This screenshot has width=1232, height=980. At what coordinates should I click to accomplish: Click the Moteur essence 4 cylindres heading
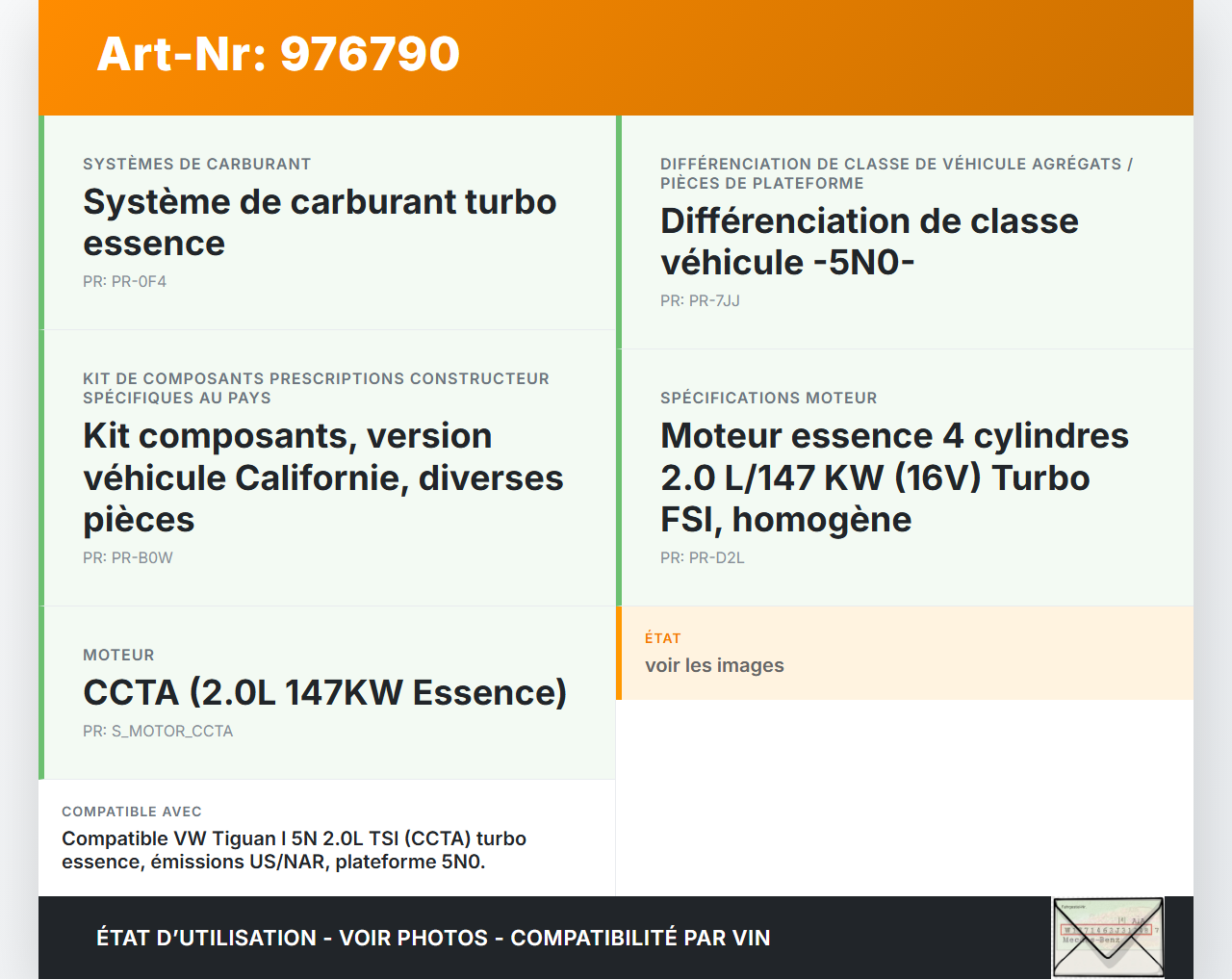tap(893, 477)
